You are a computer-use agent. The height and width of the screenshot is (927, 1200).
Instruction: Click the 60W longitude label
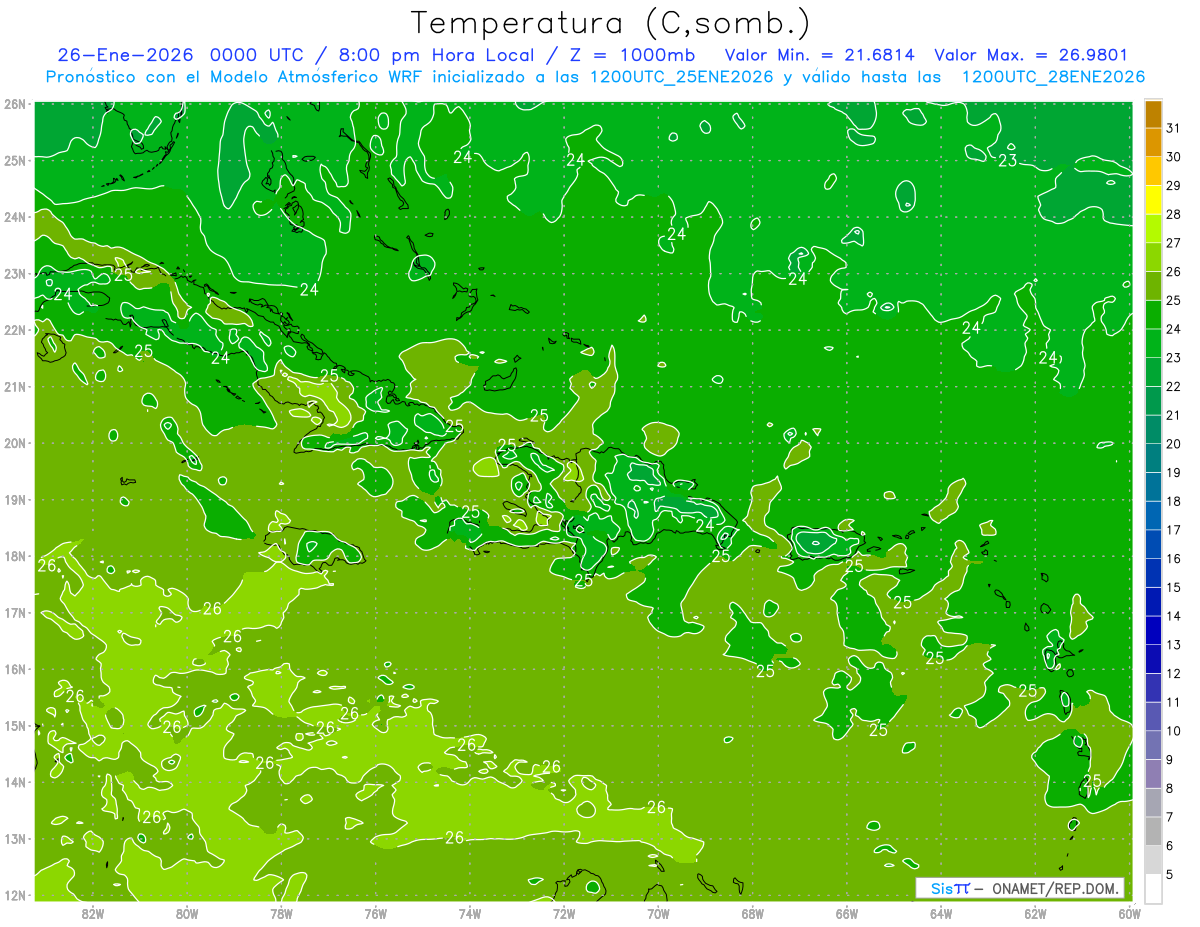tap(1130, 913)
